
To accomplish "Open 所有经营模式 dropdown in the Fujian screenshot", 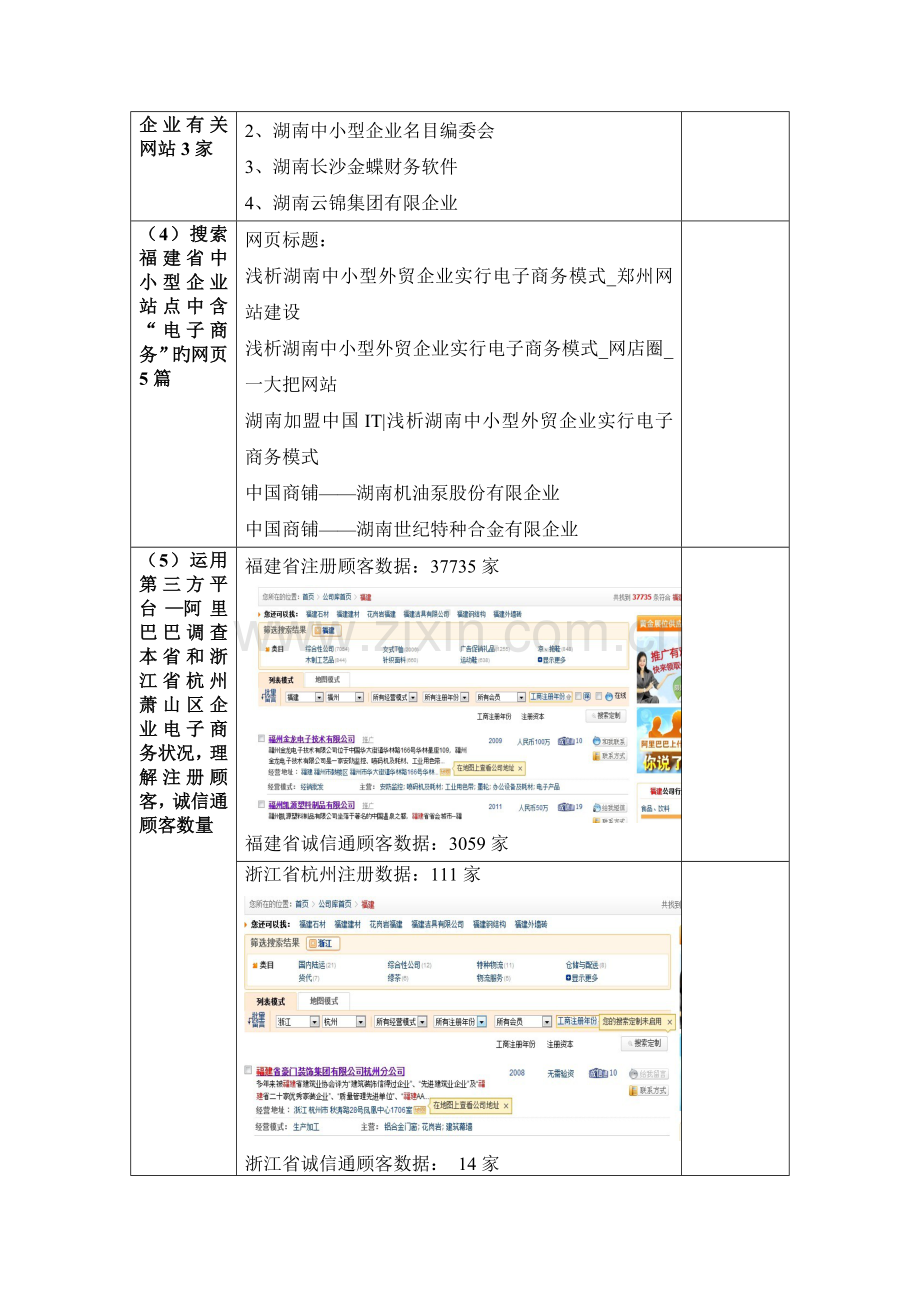I will tap(394, 697).
